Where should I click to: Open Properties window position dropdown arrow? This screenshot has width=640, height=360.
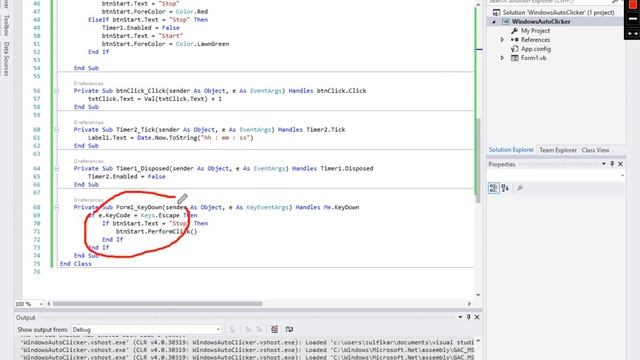603,164
